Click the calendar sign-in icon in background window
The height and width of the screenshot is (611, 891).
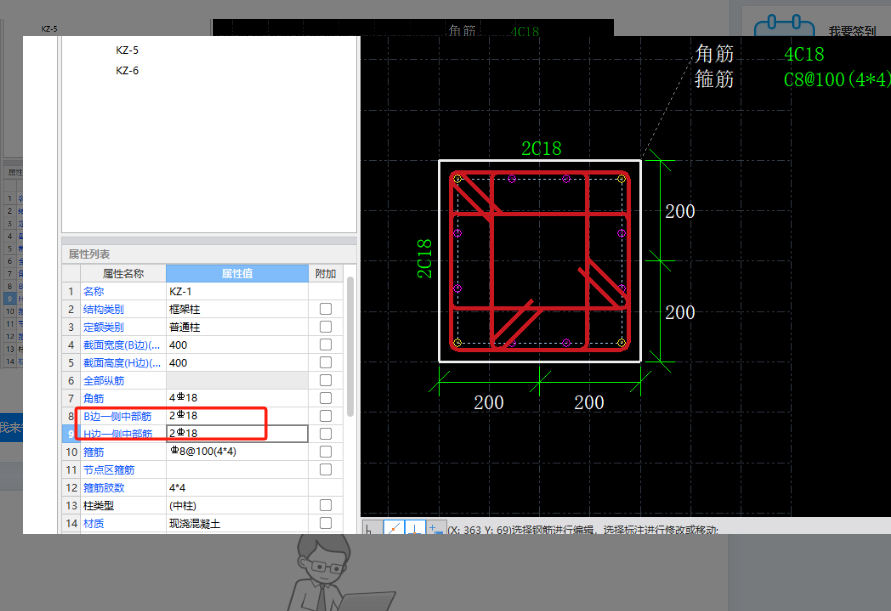tap(785, 26)
